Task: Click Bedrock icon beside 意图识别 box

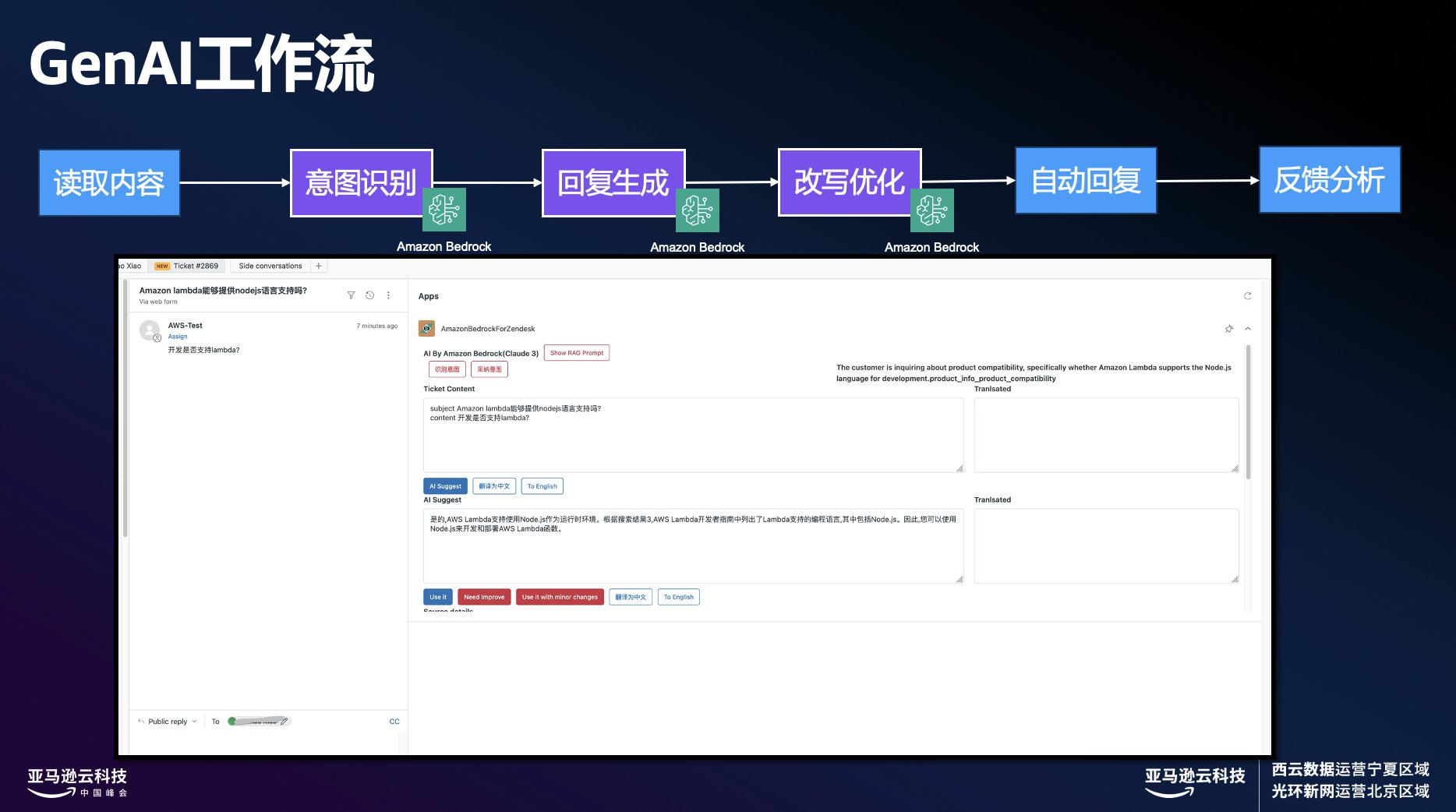Action: point(444,210)
